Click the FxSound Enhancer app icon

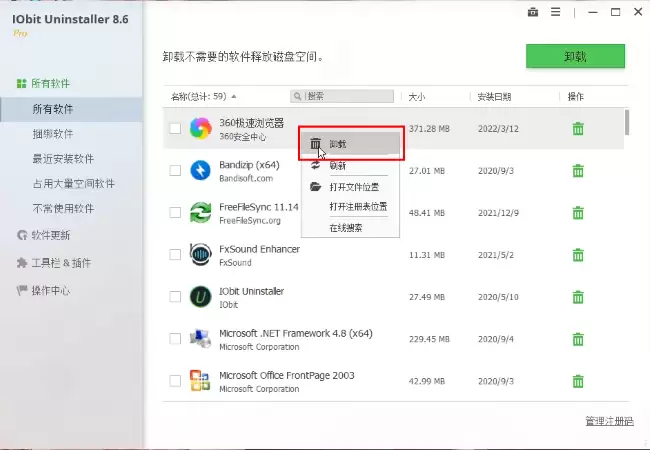click(201, 254)
